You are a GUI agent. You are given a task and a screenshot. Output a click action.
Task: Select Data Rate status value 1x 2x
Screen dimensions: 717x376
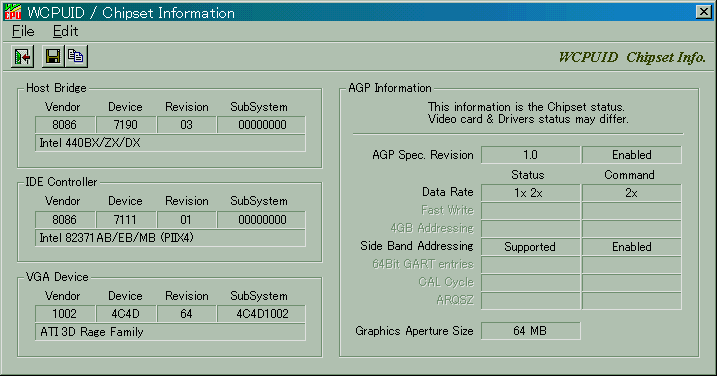(530, 193)
